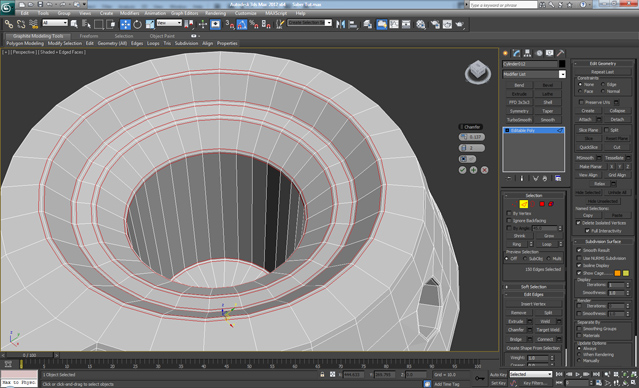Click the teapot Render Production icon
The width and height of the screenshot is (639, 388).
pyautogui.click(x=460, y=24)
